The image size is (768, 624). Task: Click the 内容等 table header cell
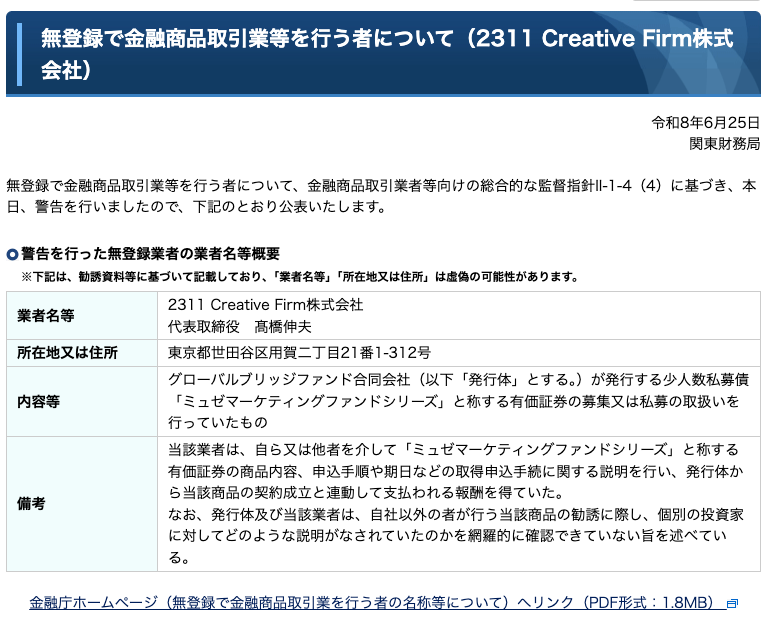(82, 402)
